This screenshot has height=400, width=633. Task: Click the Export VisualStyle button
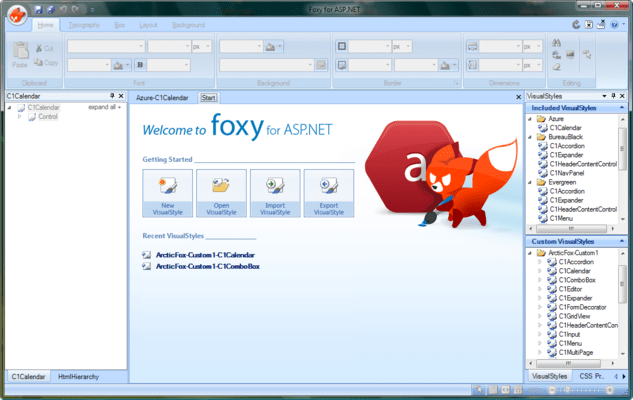pos(329,193)
